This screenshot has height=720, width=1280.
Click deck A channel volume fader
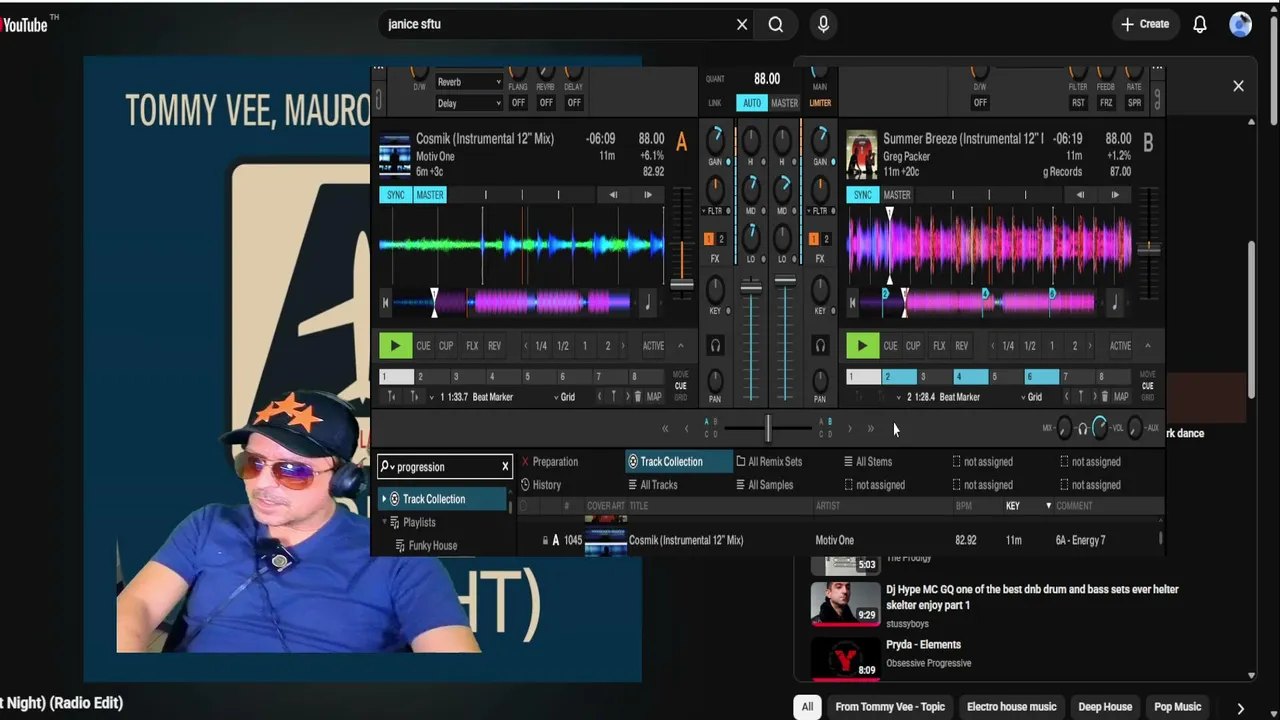(751, 288)
